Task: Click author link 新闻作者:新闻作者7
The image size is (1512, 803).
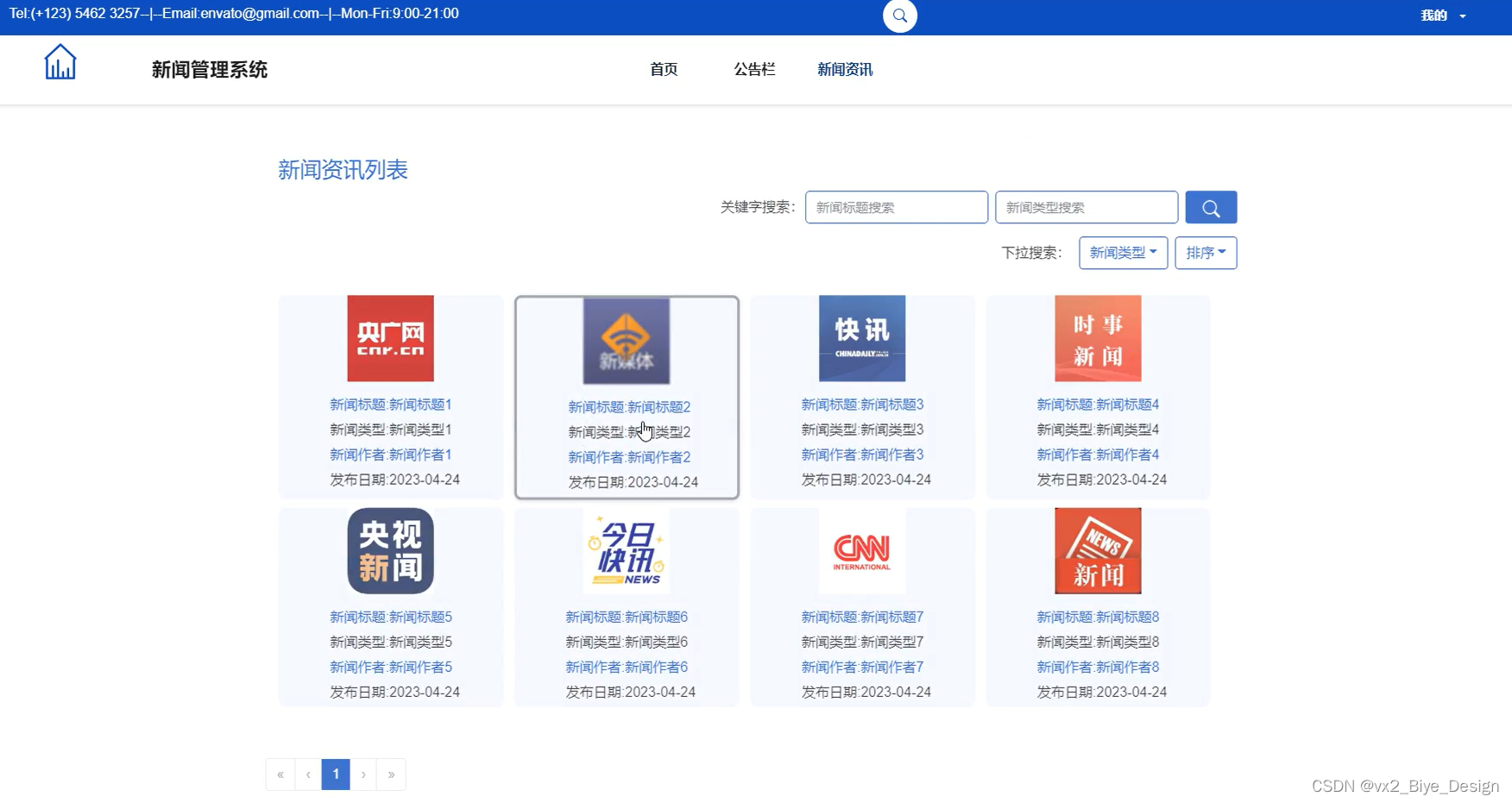Action: 862,667
